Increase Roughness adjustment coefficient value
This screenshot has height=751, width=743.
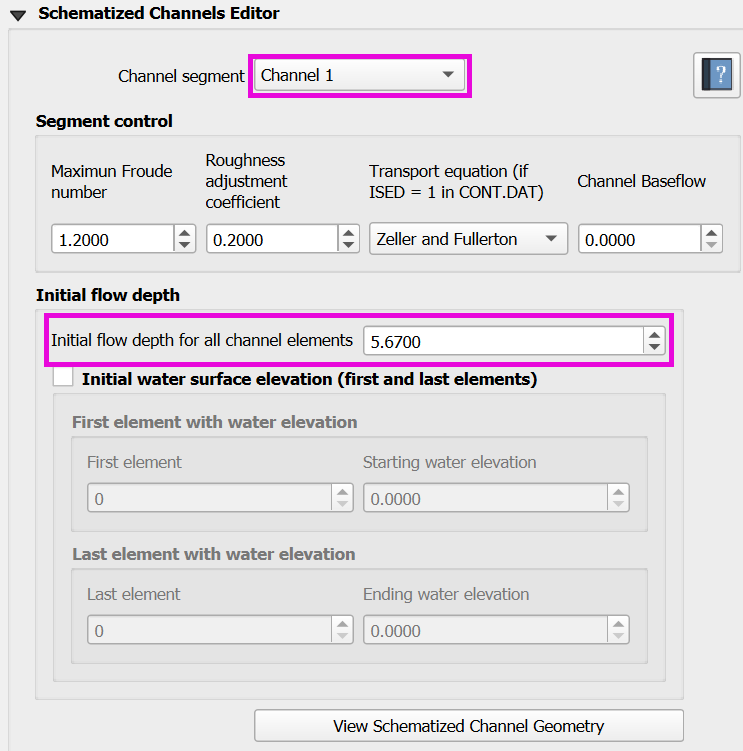[348, 233]
